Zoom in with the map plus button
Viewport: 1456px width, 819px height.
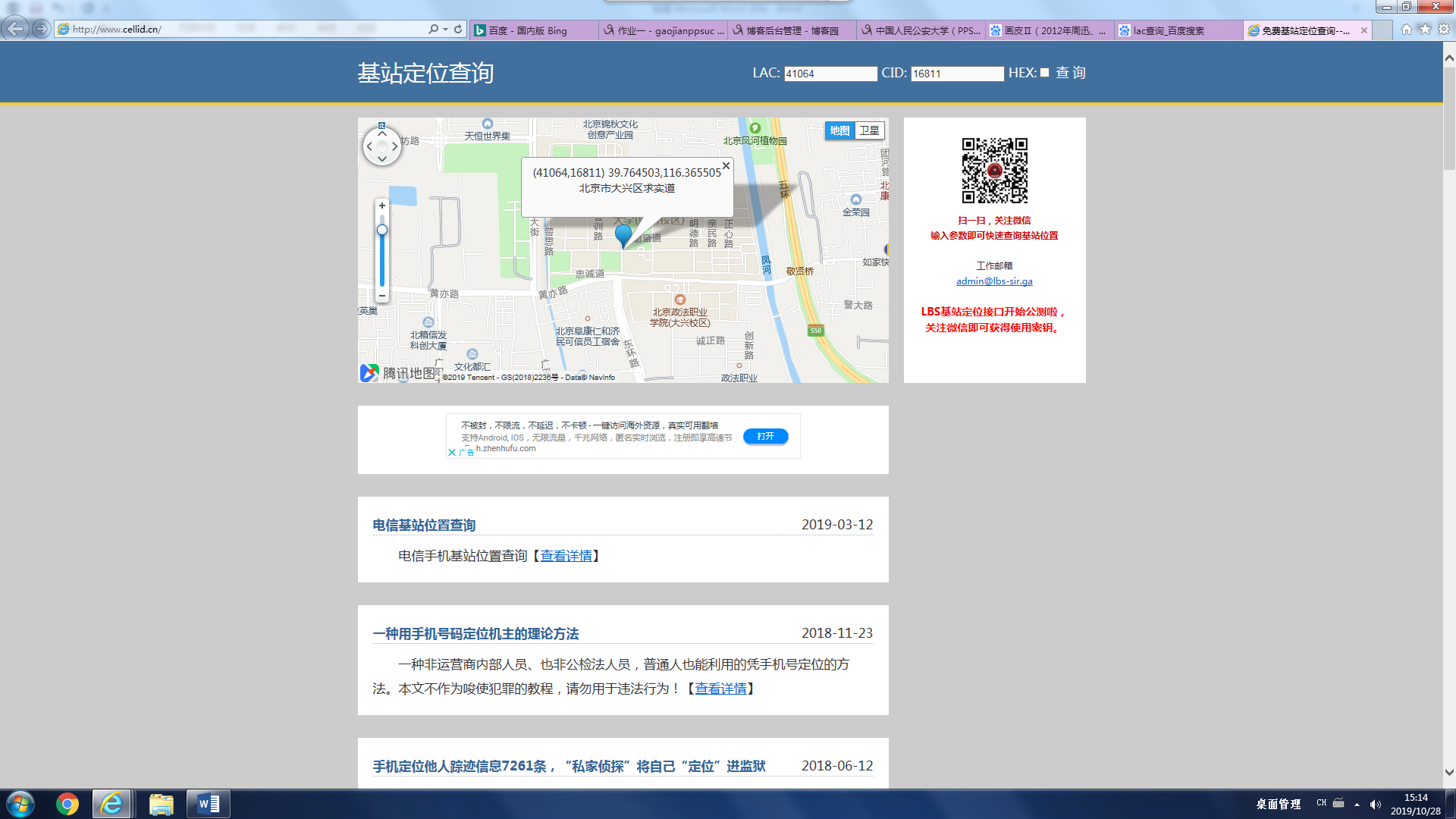pos(382,206)
